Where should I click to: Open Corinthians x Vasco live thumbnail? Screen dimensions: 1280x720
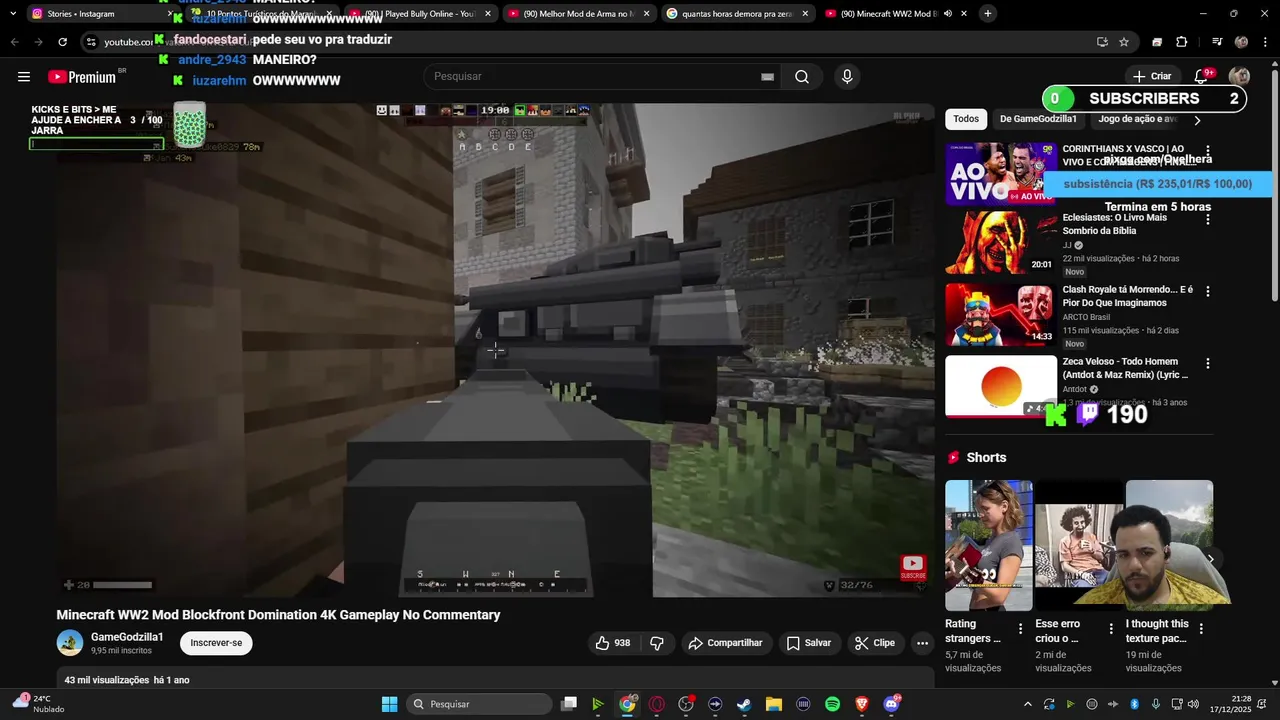tap(1001, 173)
